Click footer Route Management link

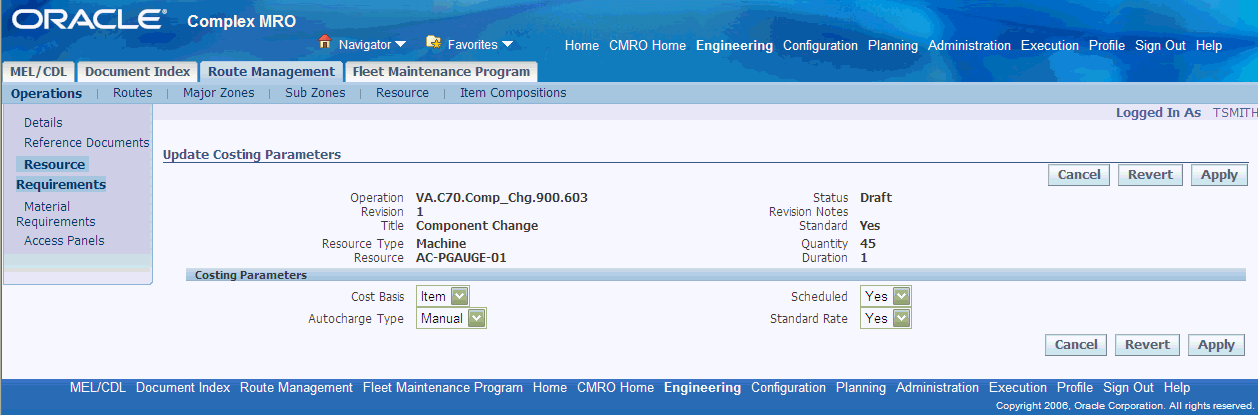click(296, 387)
